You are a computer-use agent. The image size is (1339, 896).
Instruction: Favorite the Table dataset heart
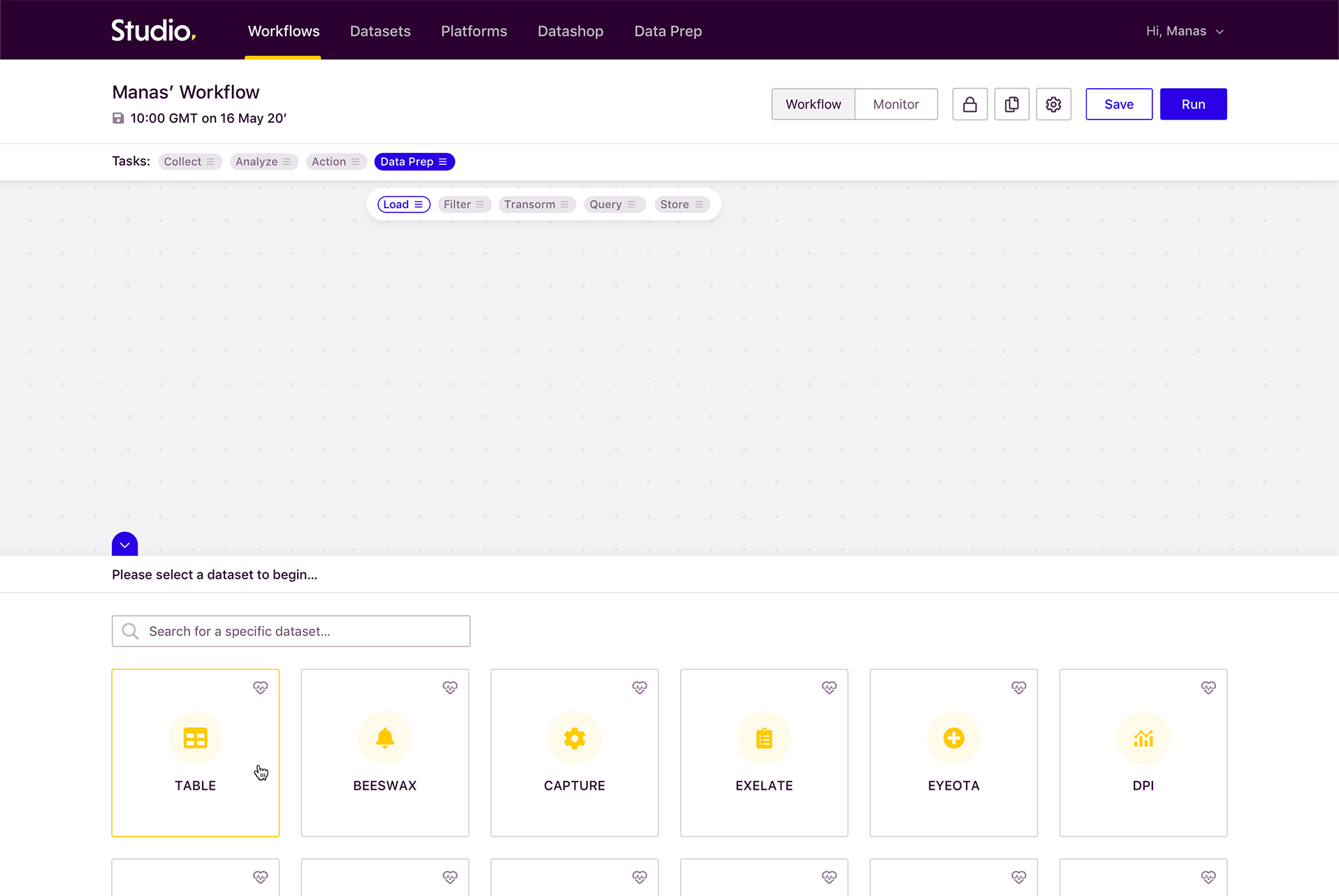260,688
